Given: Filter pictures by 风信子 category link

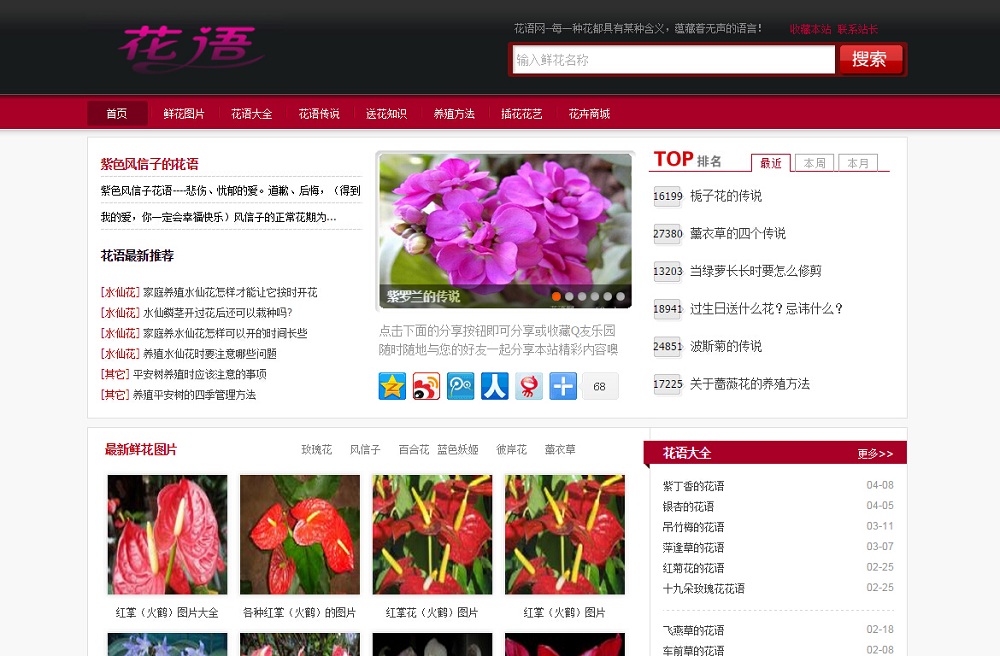Looking at the screenshot, I should click(x=365, y=449).
